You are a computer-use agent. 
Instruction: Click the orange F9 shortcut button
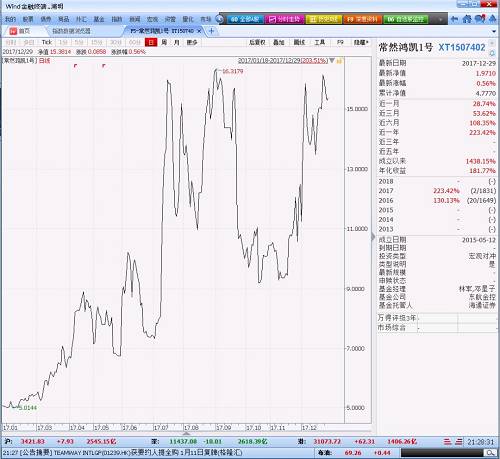tap(362, 19)
